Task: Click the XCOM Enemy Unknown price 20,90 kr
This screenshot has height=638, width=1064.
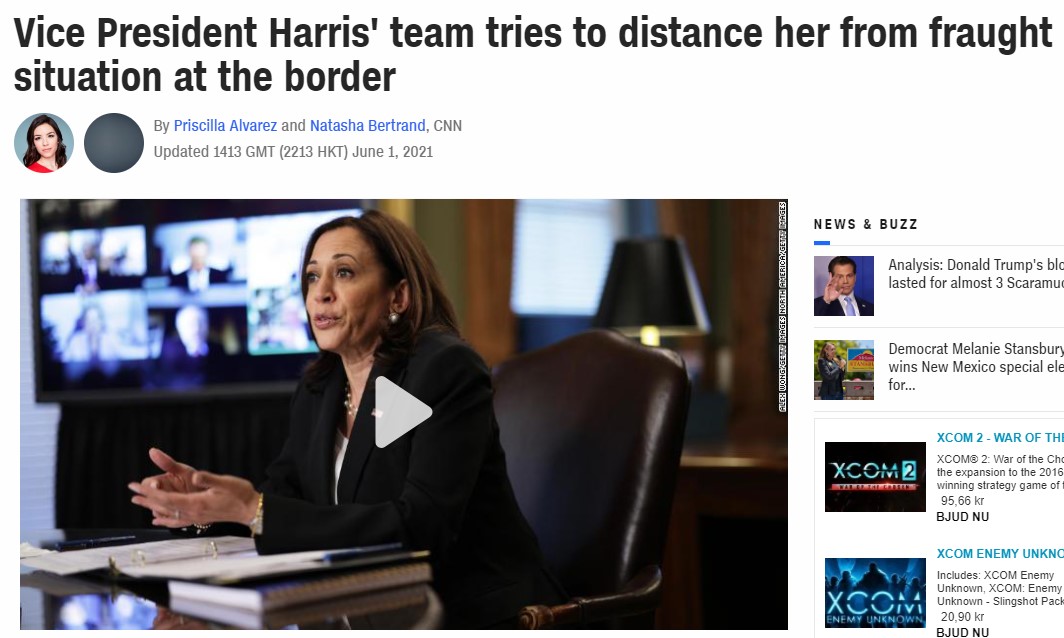Action: click(x=962, y=617)
